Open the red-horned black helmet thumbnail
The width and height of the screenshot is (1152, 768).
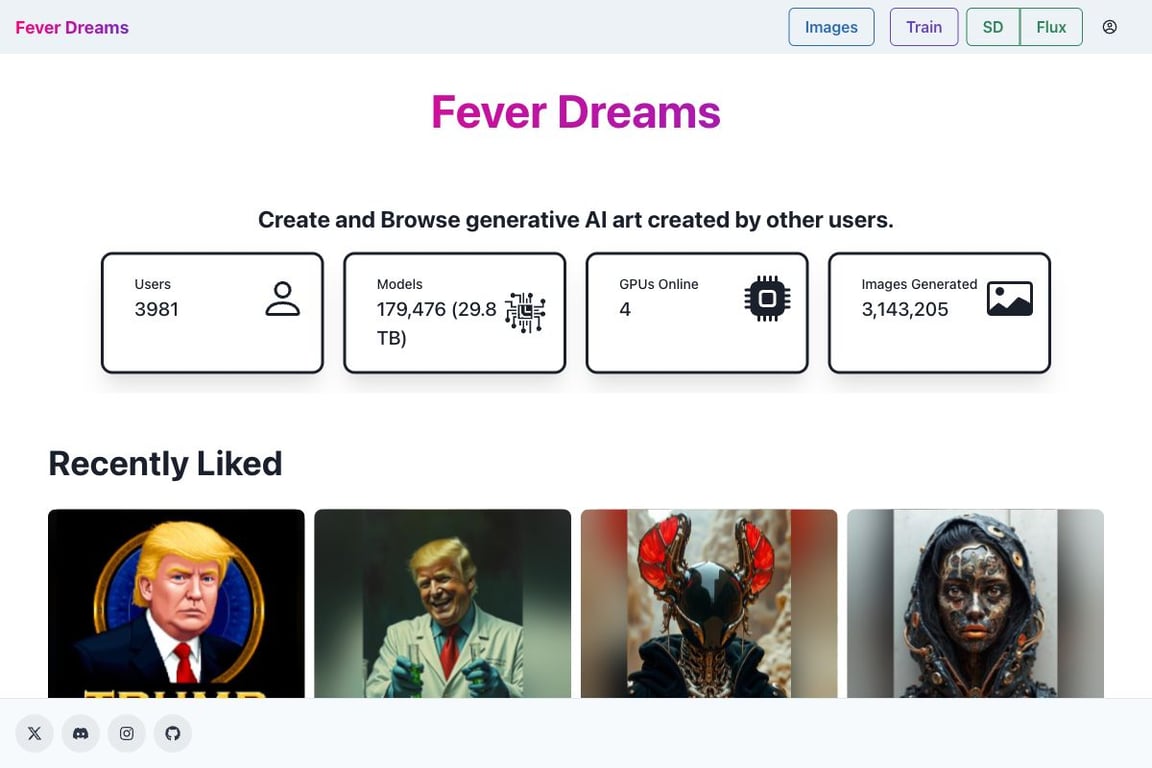pyautogui.click(x=709, y=603)
